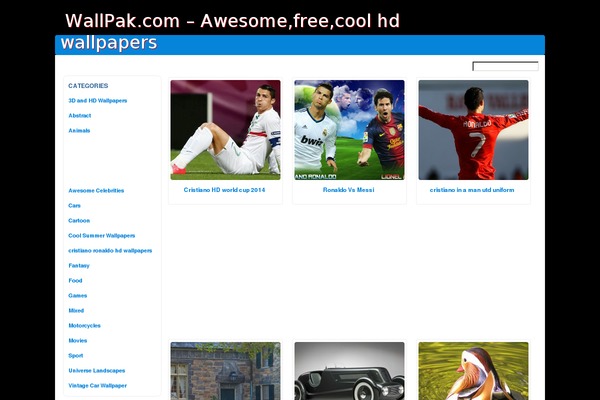This screenshot has height=400, width=600.
Task: Open the Mixed category
Action: (76, 310)
